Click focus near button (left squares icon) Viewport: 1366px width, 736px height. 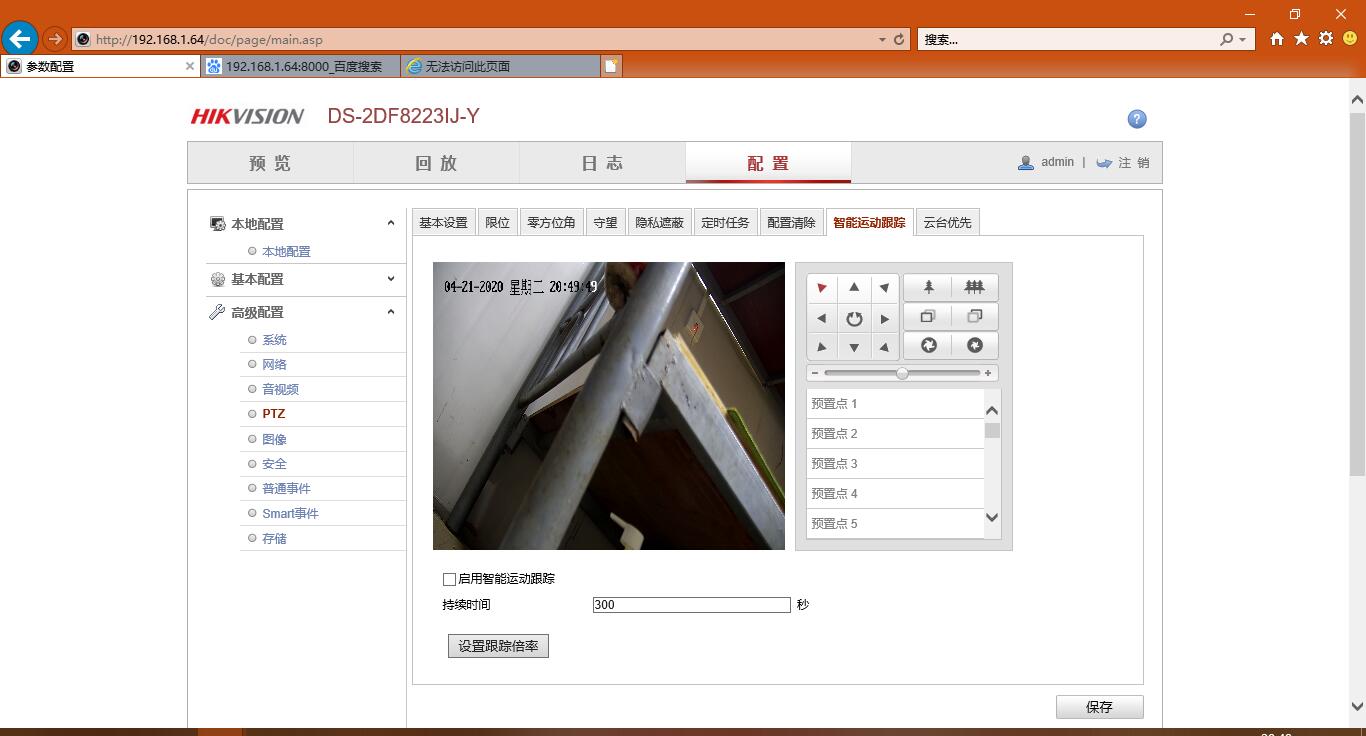(x=928, y=316)
